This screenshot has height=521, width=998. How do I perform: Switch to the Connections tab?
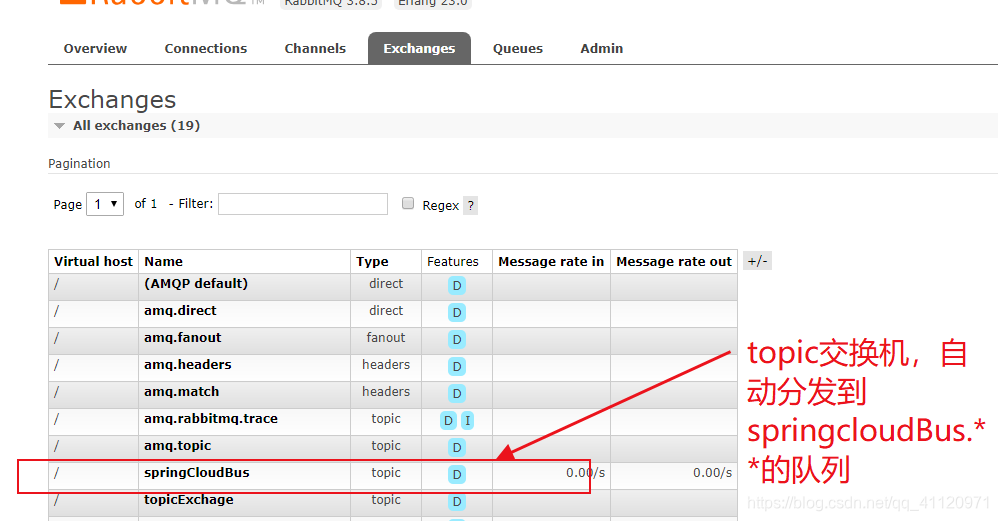point(206,48)
